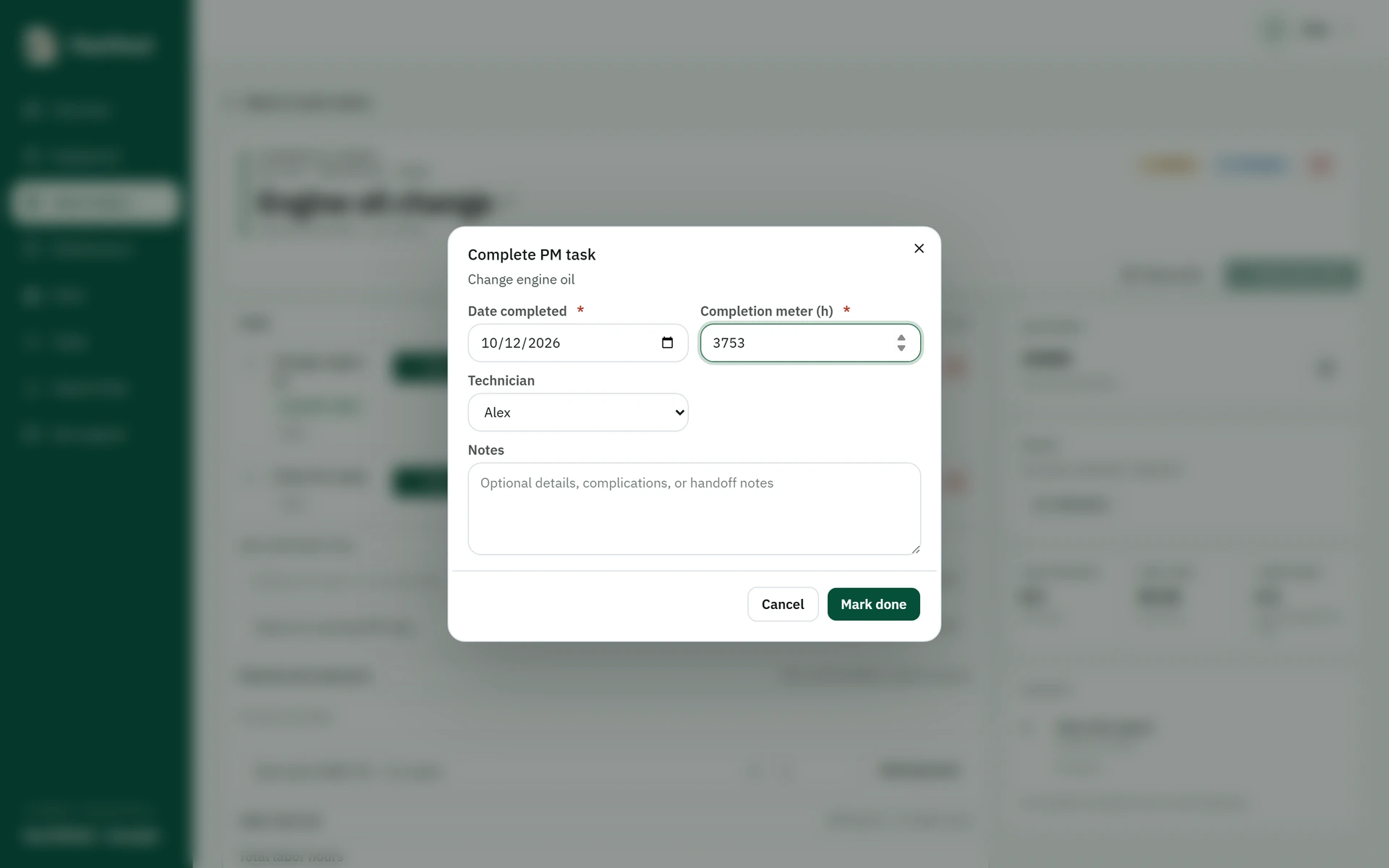Click the Complete PM task title

(532, 255)
